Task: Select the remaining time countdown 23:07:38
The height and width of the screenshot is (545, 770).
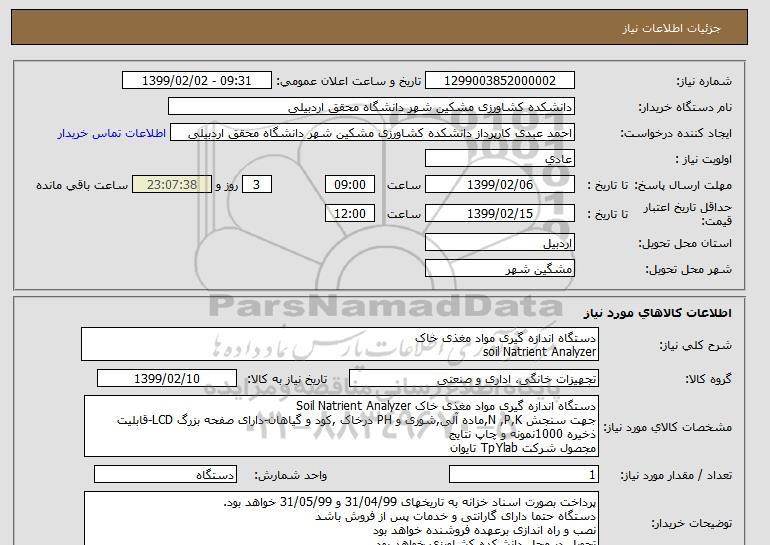Action: (x=172, y=185)
